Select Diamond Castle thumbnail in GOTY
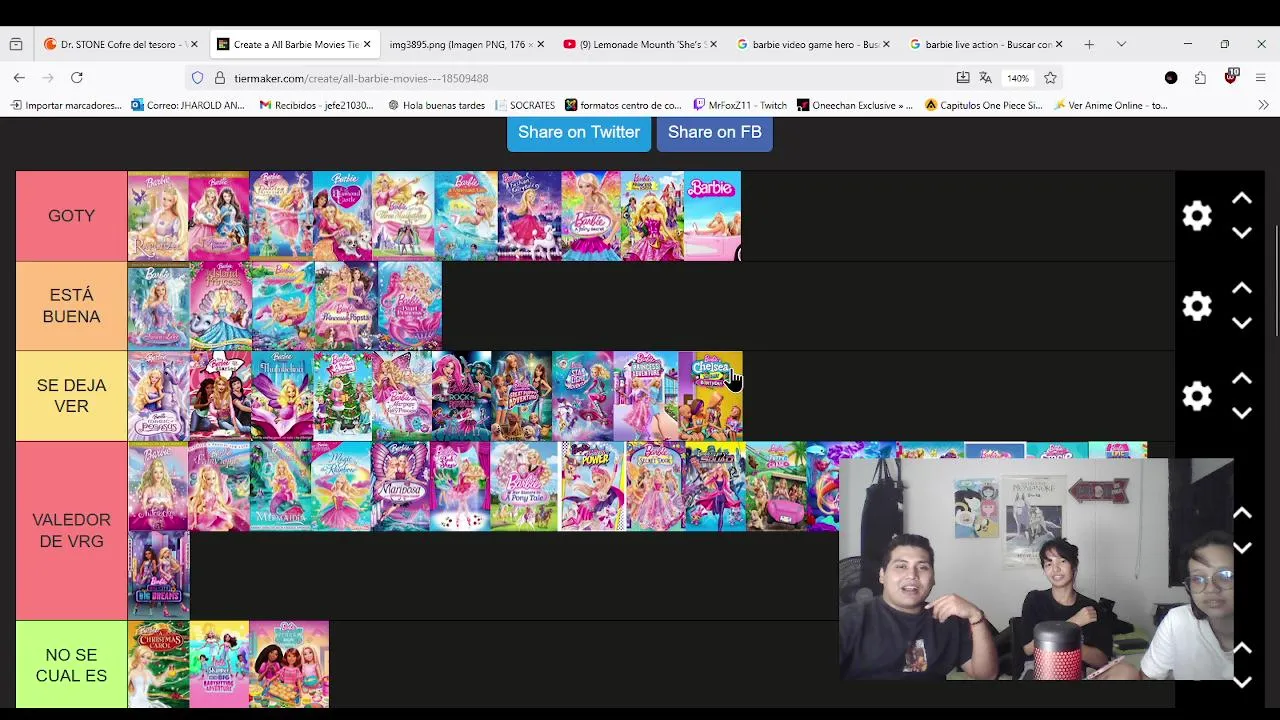The width and height of the screenshot is (1280, 720). 342,216
